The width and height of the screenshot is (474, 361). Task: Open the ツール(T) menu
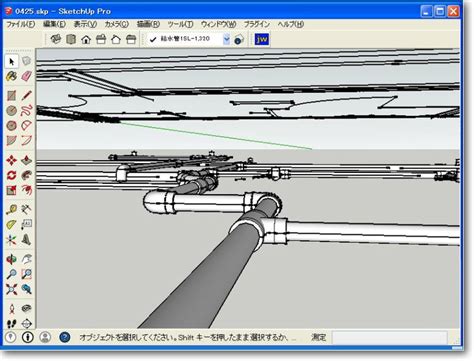[180, 24]
